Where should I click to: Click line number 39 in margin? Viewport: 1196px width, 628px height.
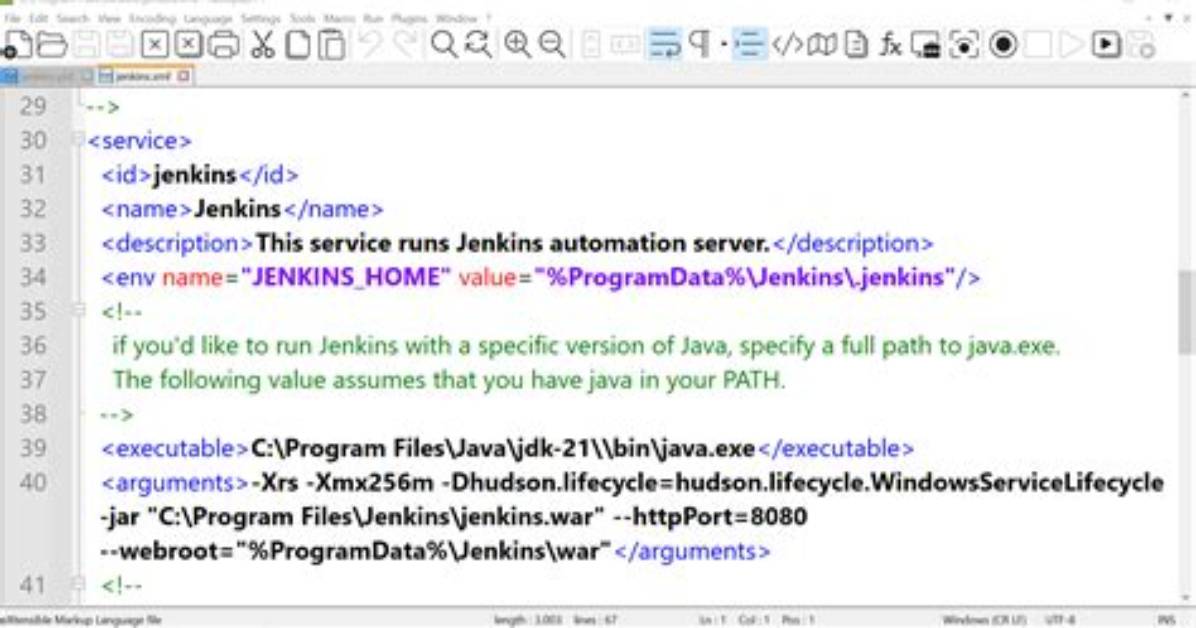[x=33, y=448]
